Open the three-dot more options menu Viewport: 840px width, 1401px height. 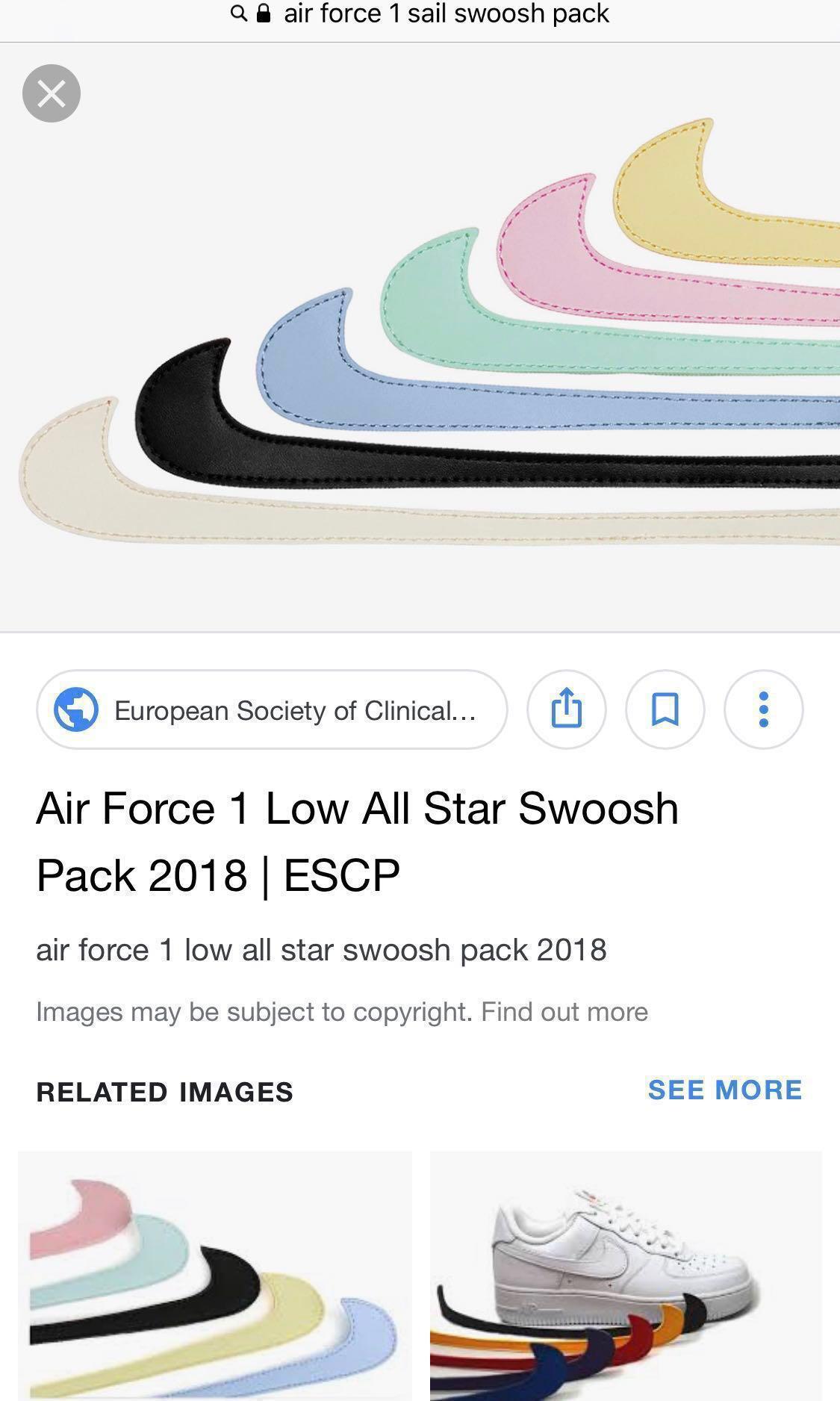[763, 709]
